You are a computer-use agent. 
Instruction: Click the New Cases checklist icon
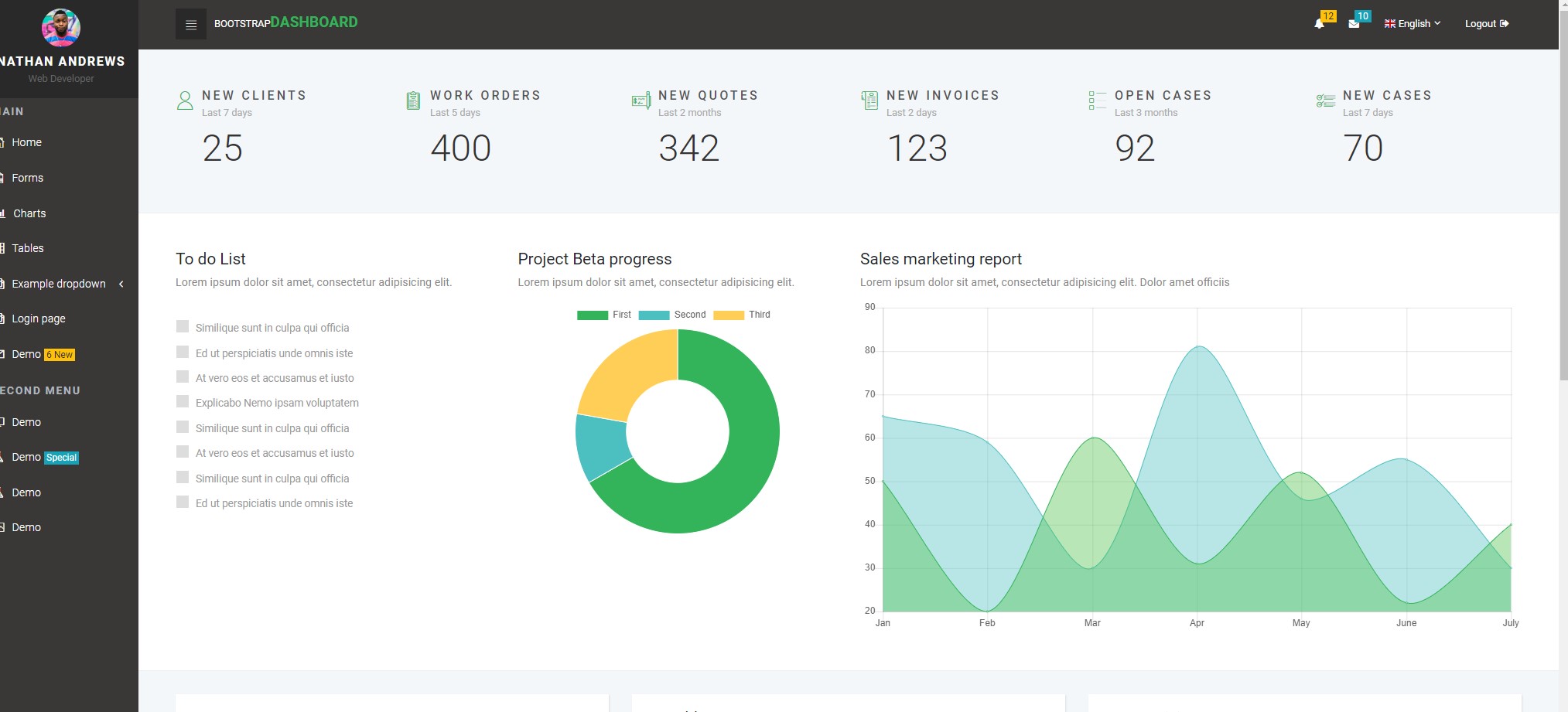pyautogui.click(x=1325, y=100)
